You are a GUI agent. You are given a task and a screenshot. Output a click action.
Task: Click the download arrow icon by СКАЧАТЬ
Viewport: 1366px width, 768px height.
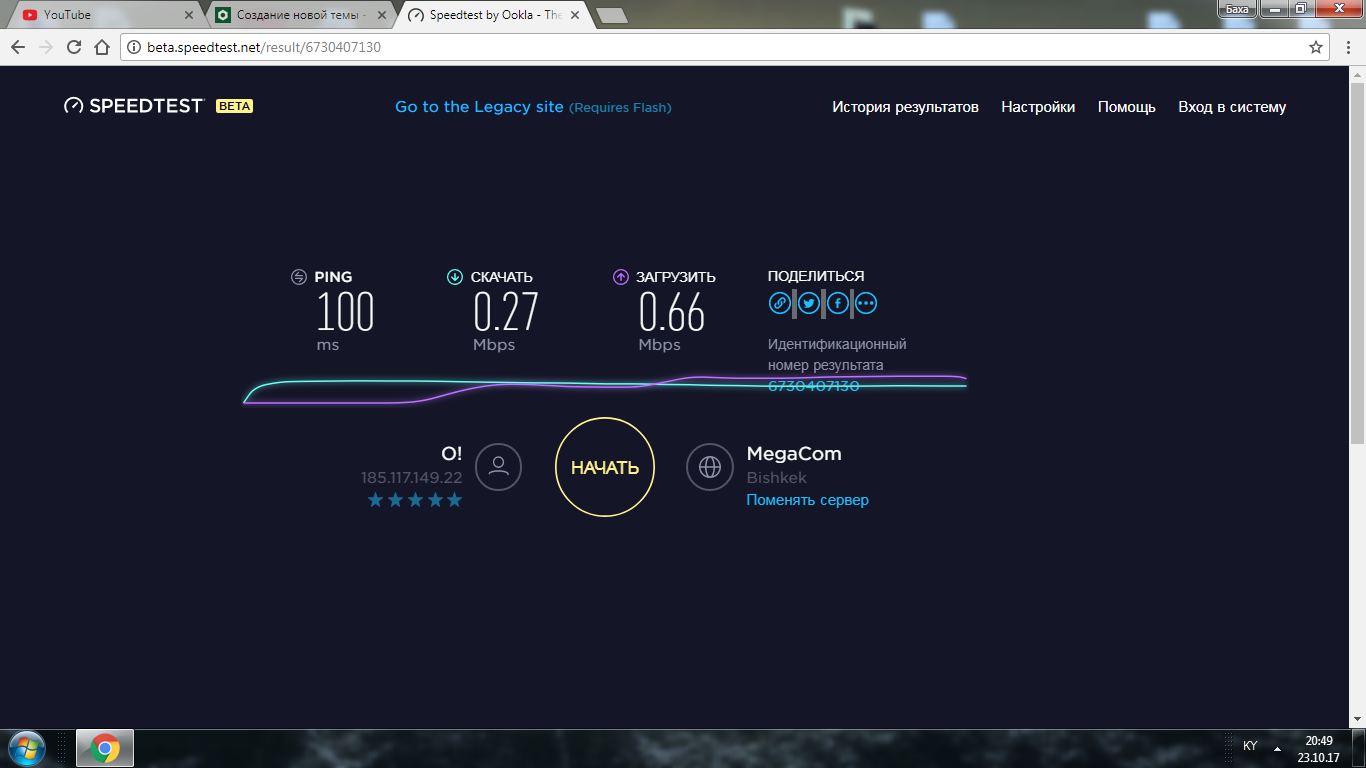point(455,277)
